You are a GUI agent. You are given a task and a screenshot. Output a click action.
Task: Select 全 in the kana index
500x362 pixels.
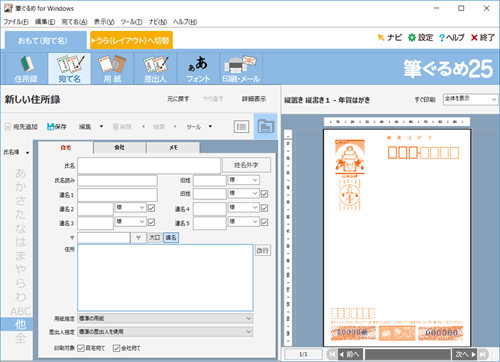pos(20,338)
